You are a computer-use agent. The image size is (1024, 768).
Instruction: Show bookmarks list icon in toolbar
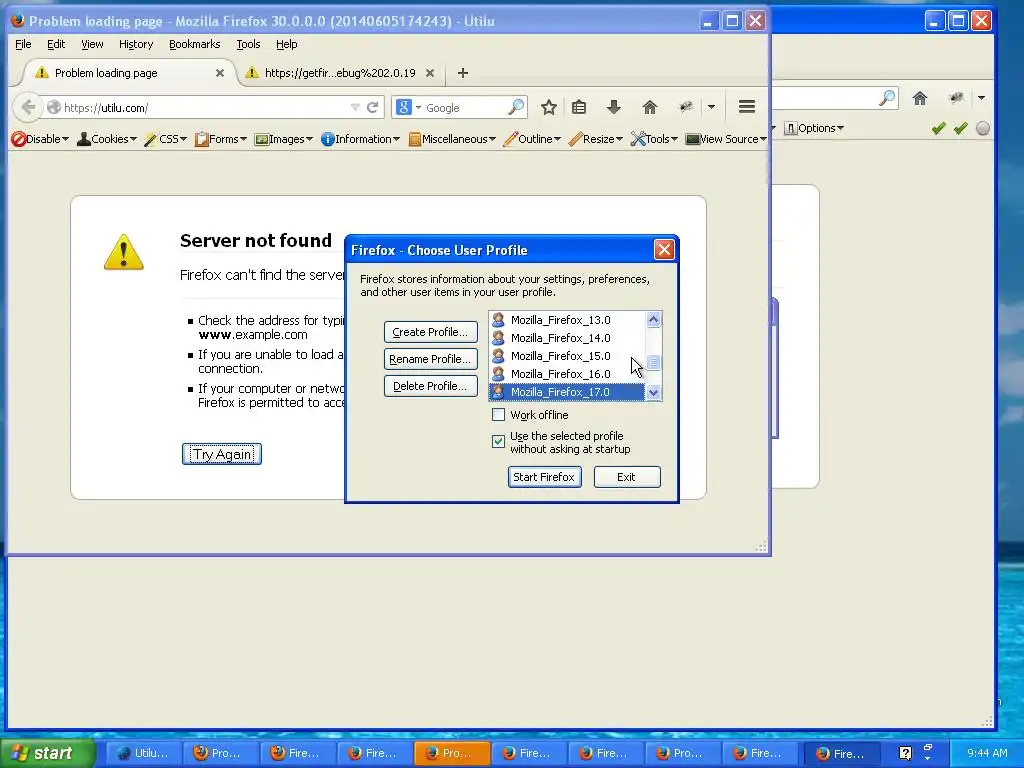[579, 107]
